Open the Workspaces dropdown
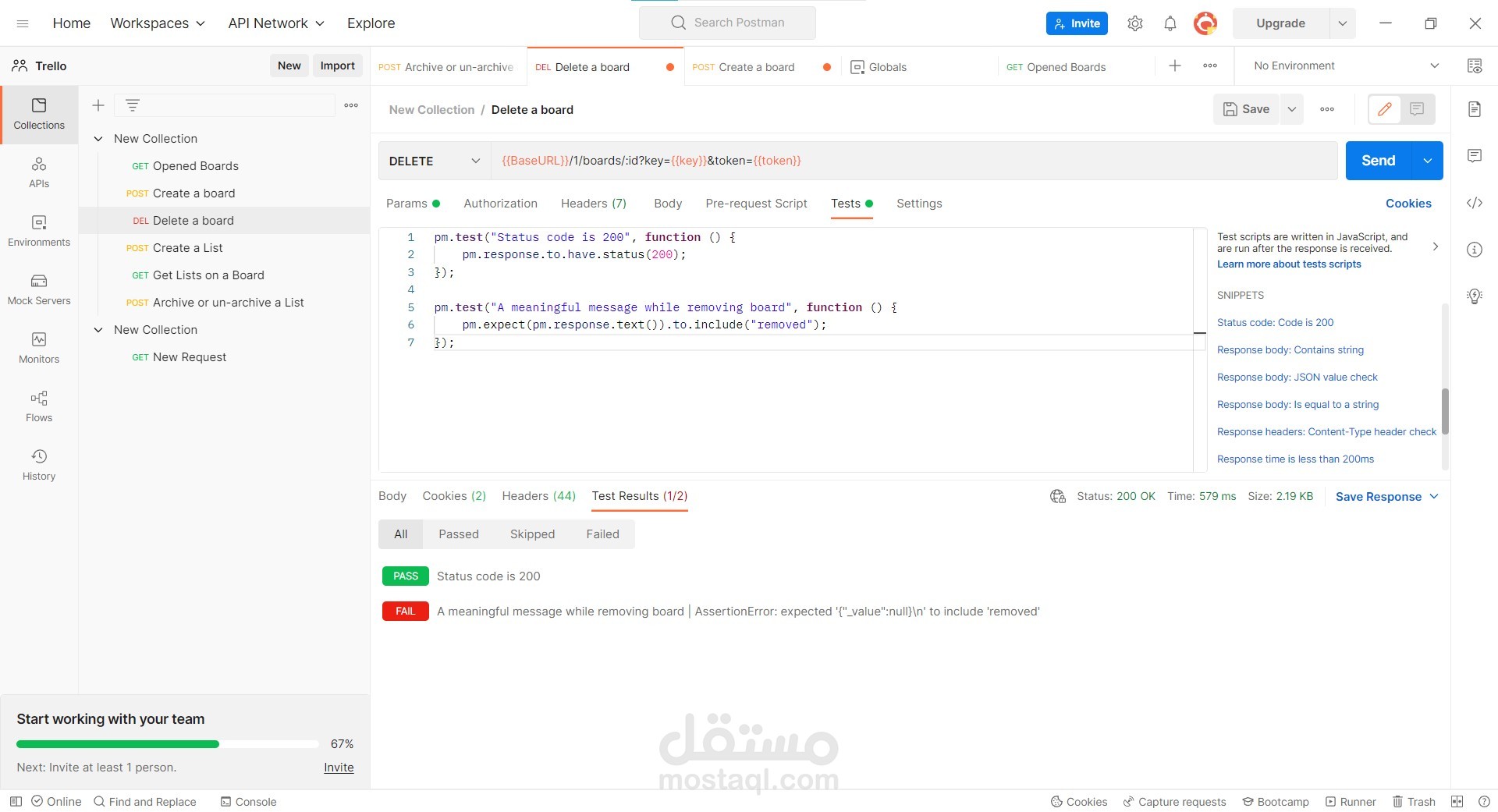This screenshot has width=1498, height=812. pos(158,23)
